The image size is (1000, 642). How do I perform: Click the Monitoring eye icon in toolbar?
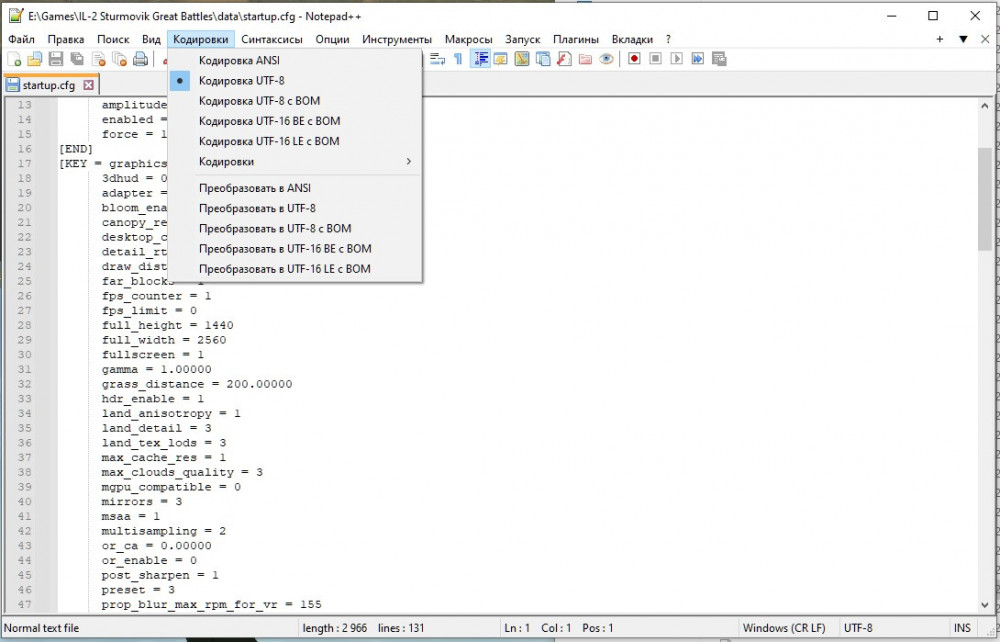pos(606,59)
